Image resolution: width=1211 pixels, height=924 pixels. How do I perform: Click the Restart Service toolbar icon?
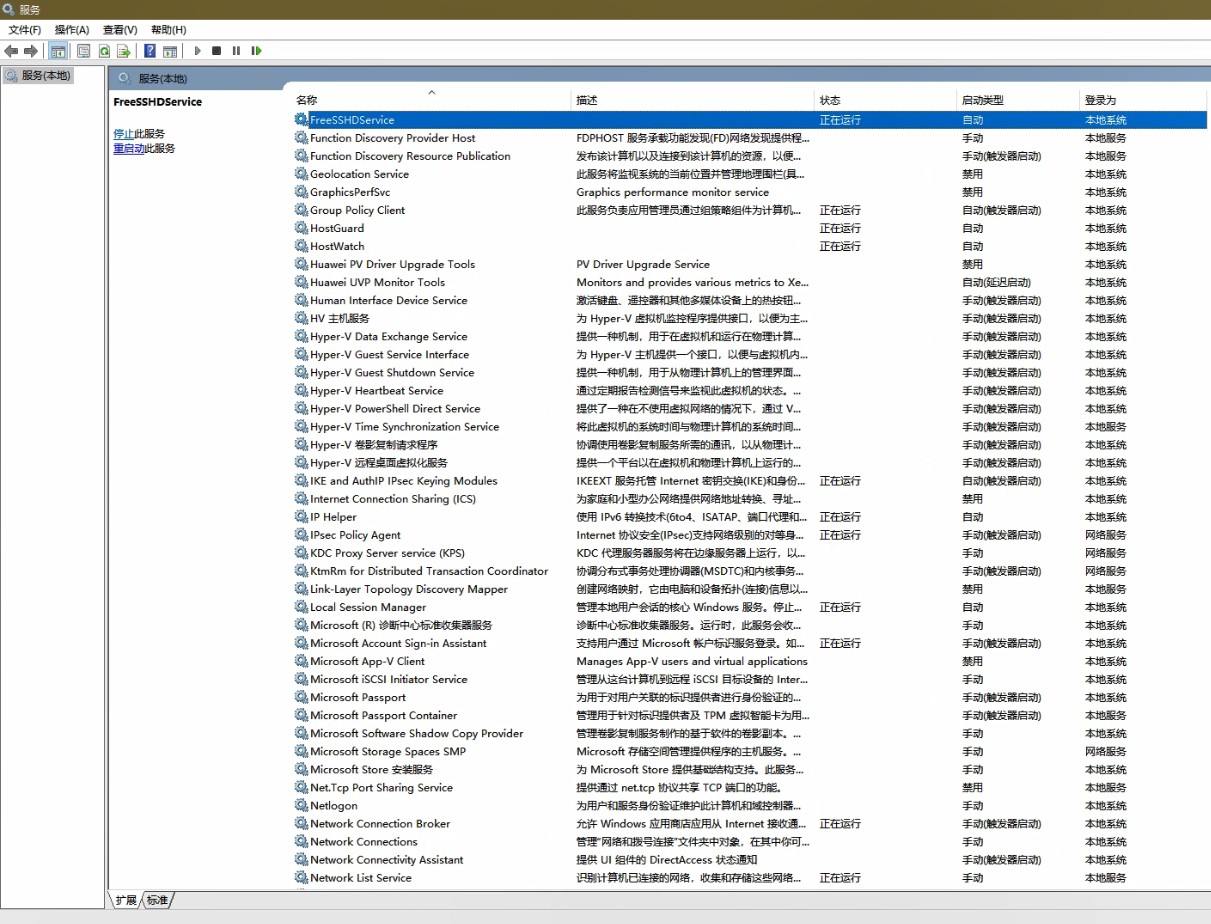point(256,51)
